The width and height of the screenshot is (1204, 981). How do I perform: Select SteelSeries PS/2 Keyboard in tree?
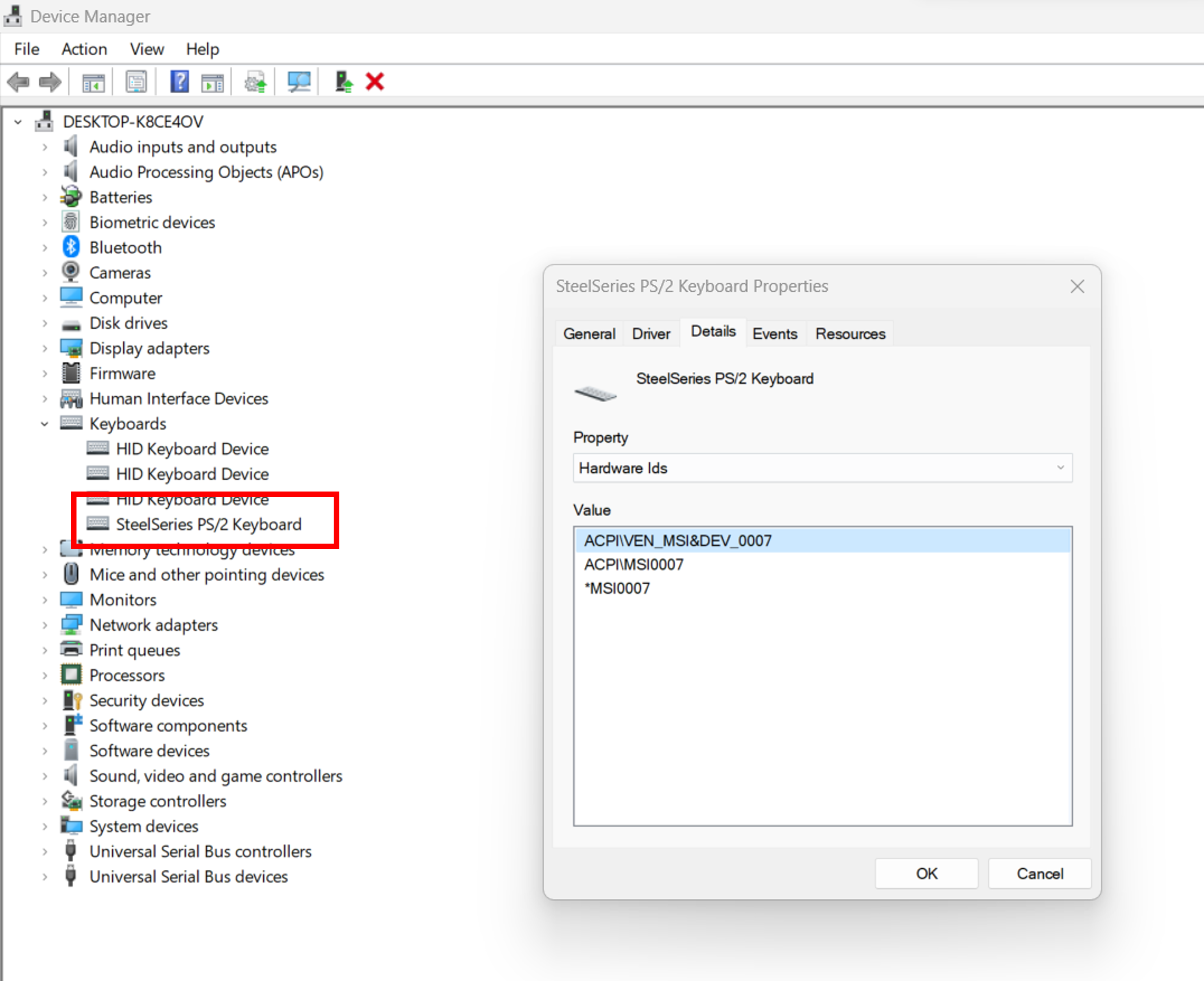(x=208, y=524)
